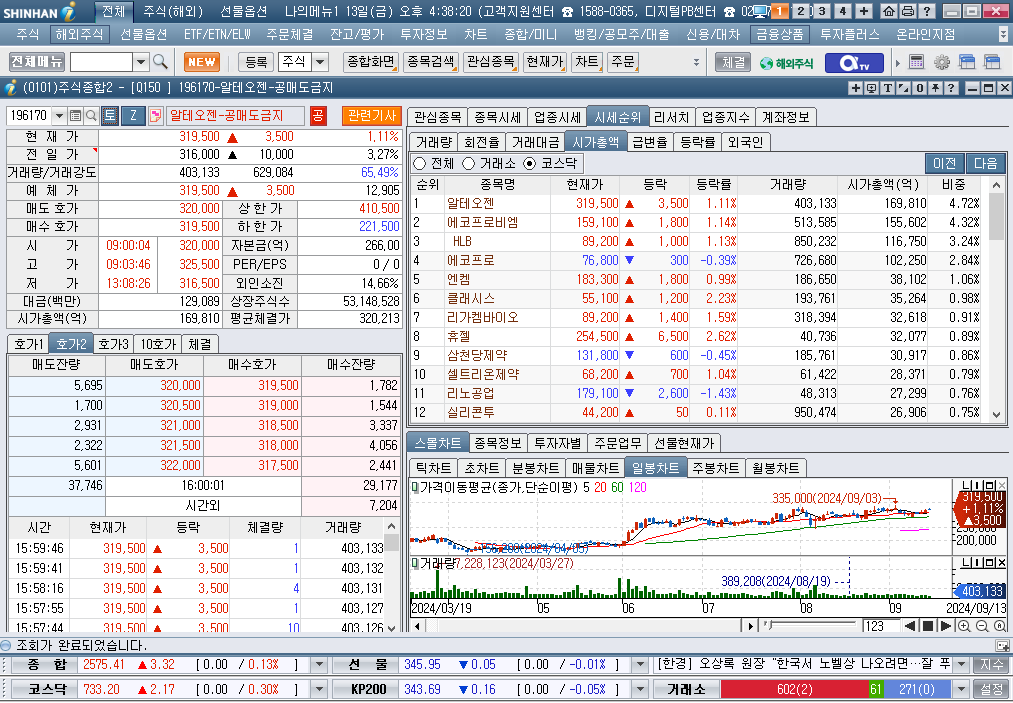The image size is (1013, 703).
Task: Click the 설정 button at bottom right
Action: coord(992,689)
